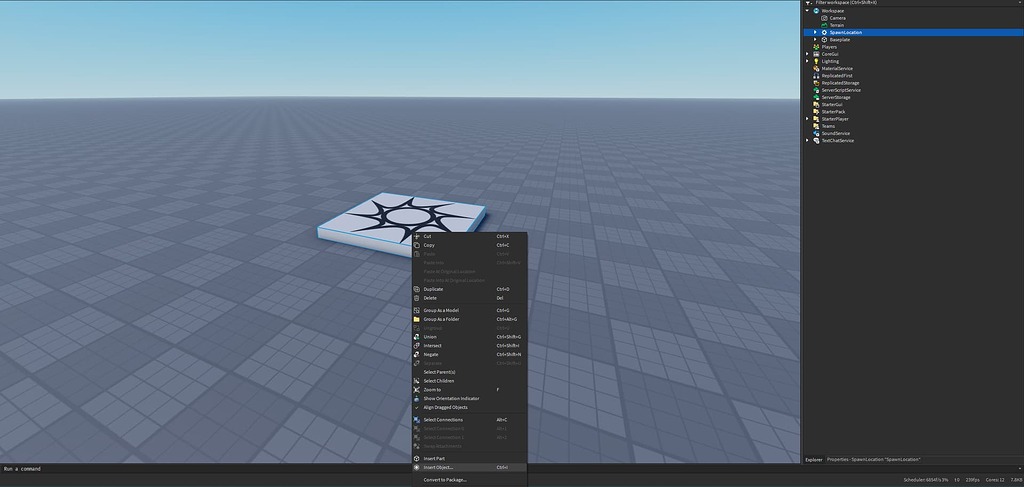Click the Teams icon
Image resolution: width=1024 pixels, height=487 pixels.
(816, 126)
